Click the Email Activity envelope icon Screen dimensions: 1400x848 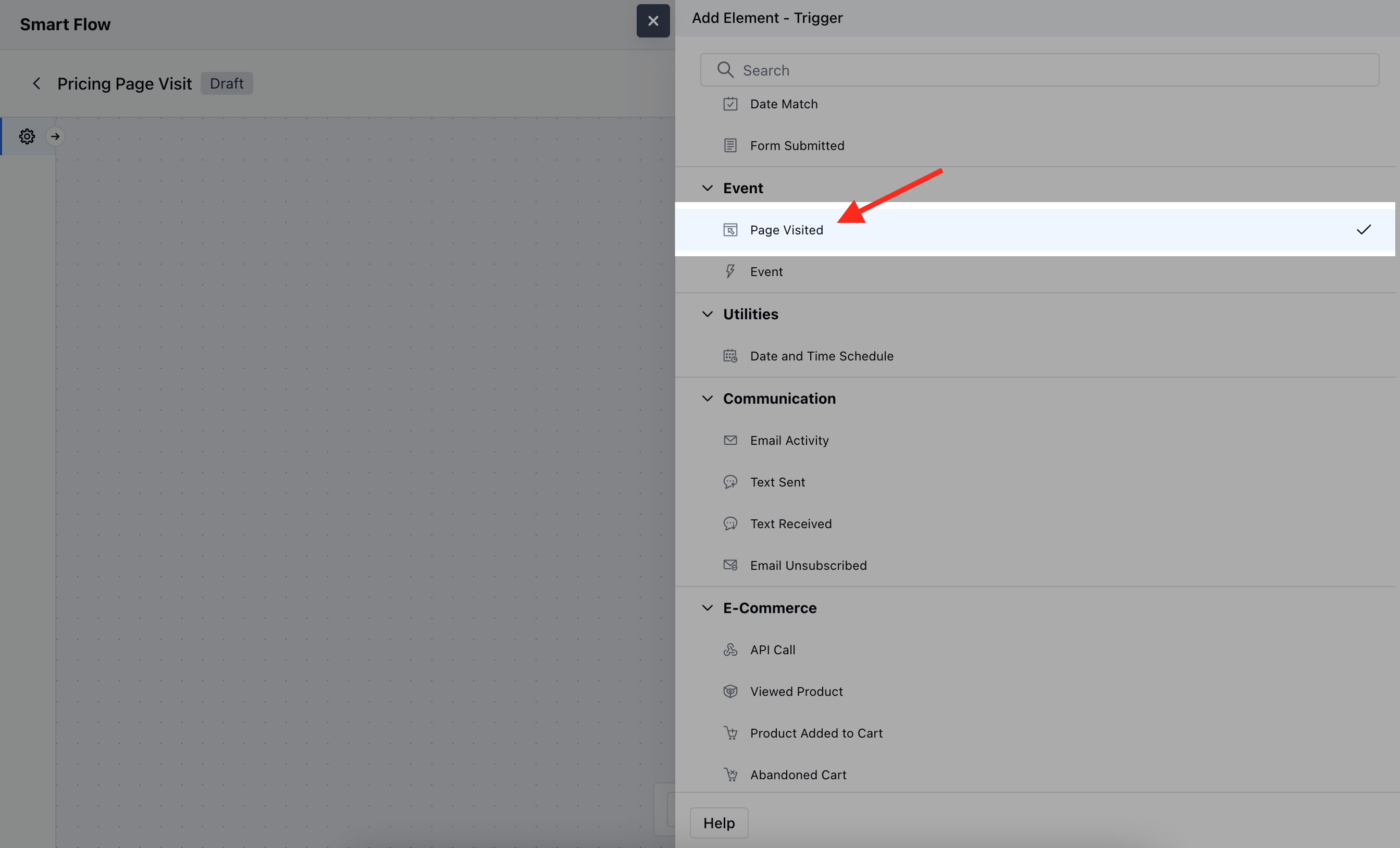730,440
